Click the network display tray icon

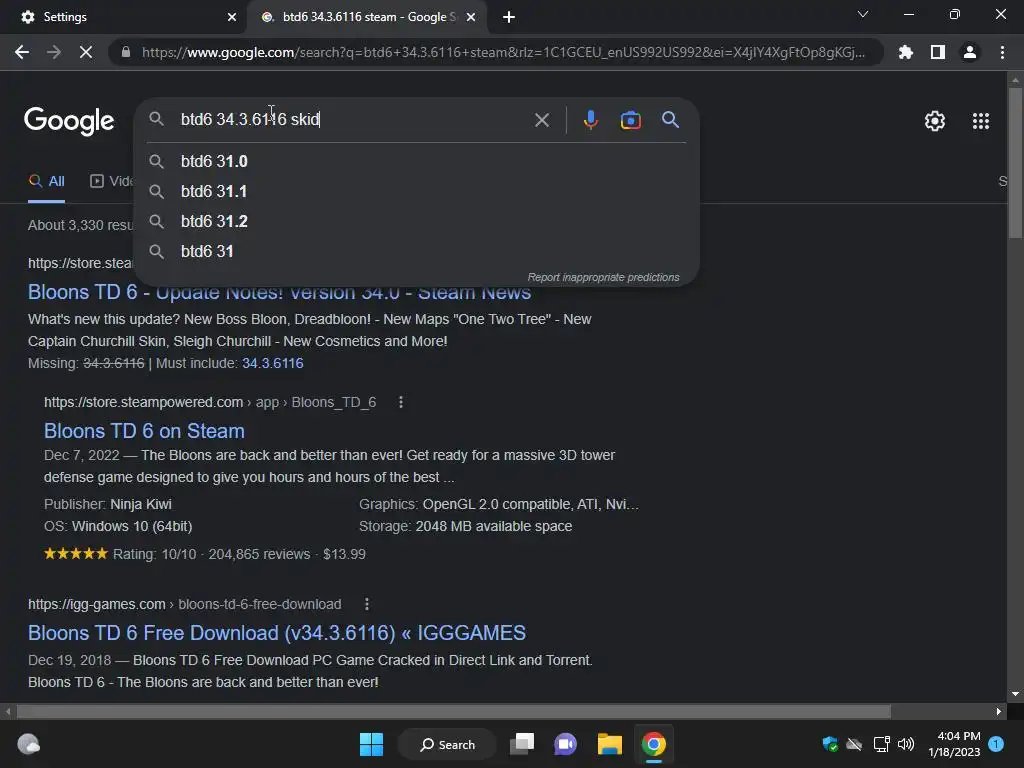(881, 744)
